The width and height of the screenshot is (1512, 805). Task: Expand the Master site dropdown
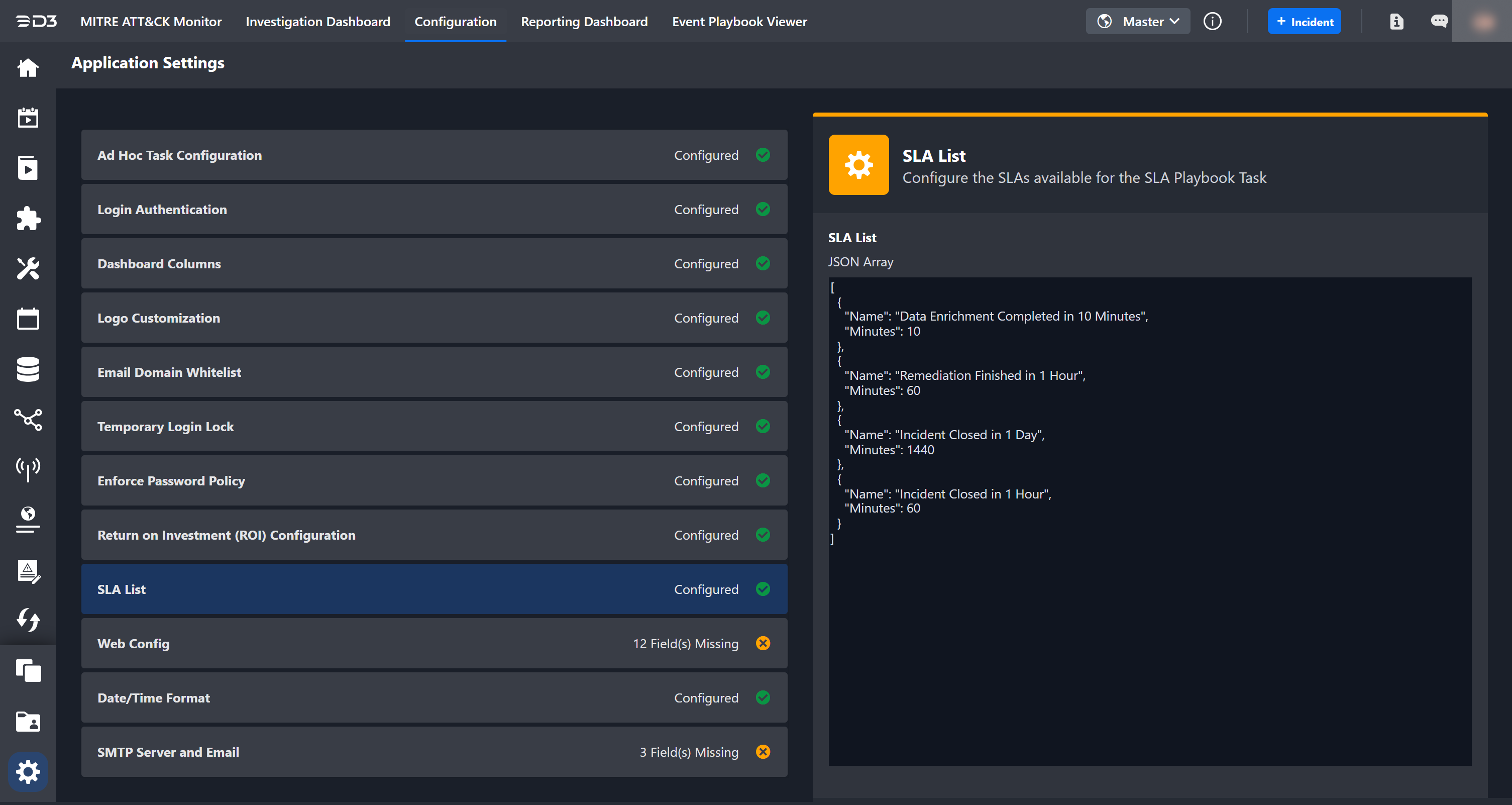(x=1138, y=22)
